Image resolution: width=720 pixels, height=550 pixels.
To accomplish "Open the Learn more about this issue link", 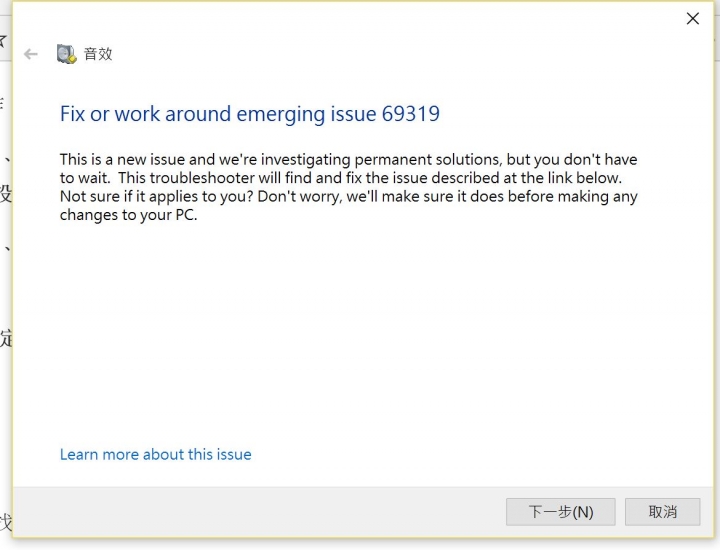I will point(156,454).
